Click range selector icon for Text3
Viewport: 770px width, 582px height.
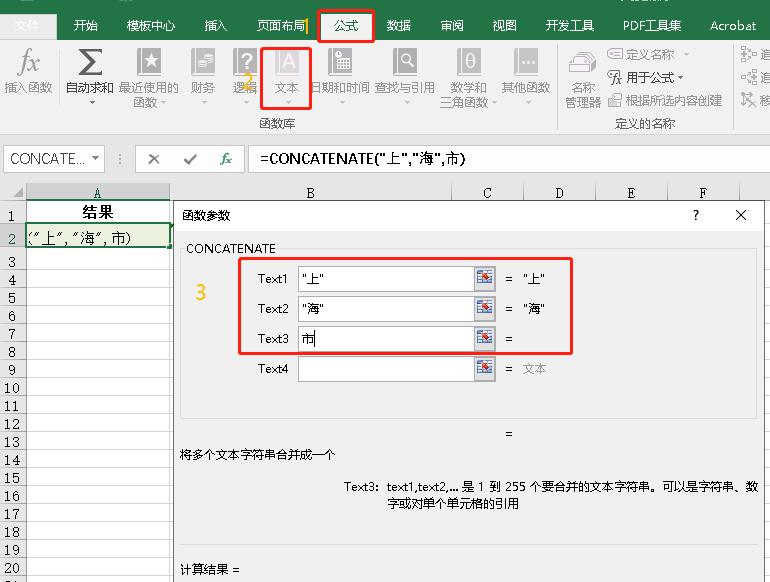coord(485,338)
